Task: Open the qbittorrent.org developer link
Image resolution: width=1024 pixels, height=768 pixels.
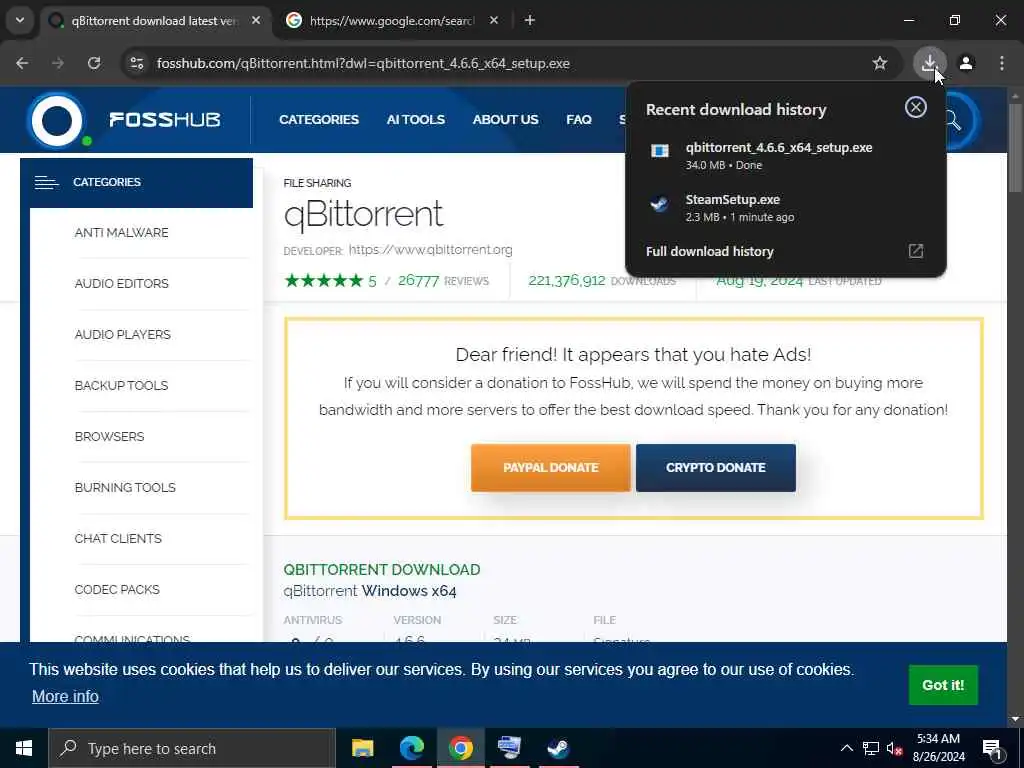Action: (x=430, y=249)
